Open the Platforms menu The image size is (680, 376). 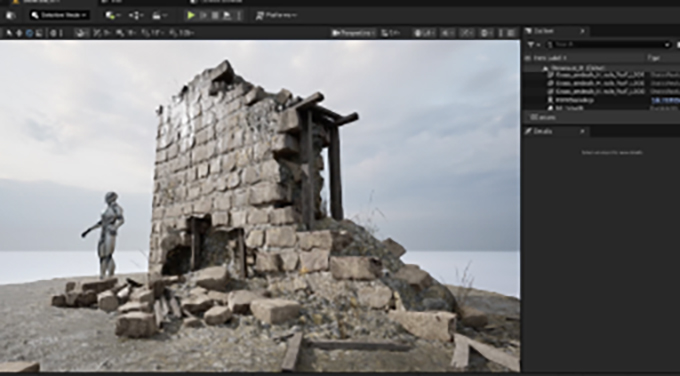coord(276,15)
